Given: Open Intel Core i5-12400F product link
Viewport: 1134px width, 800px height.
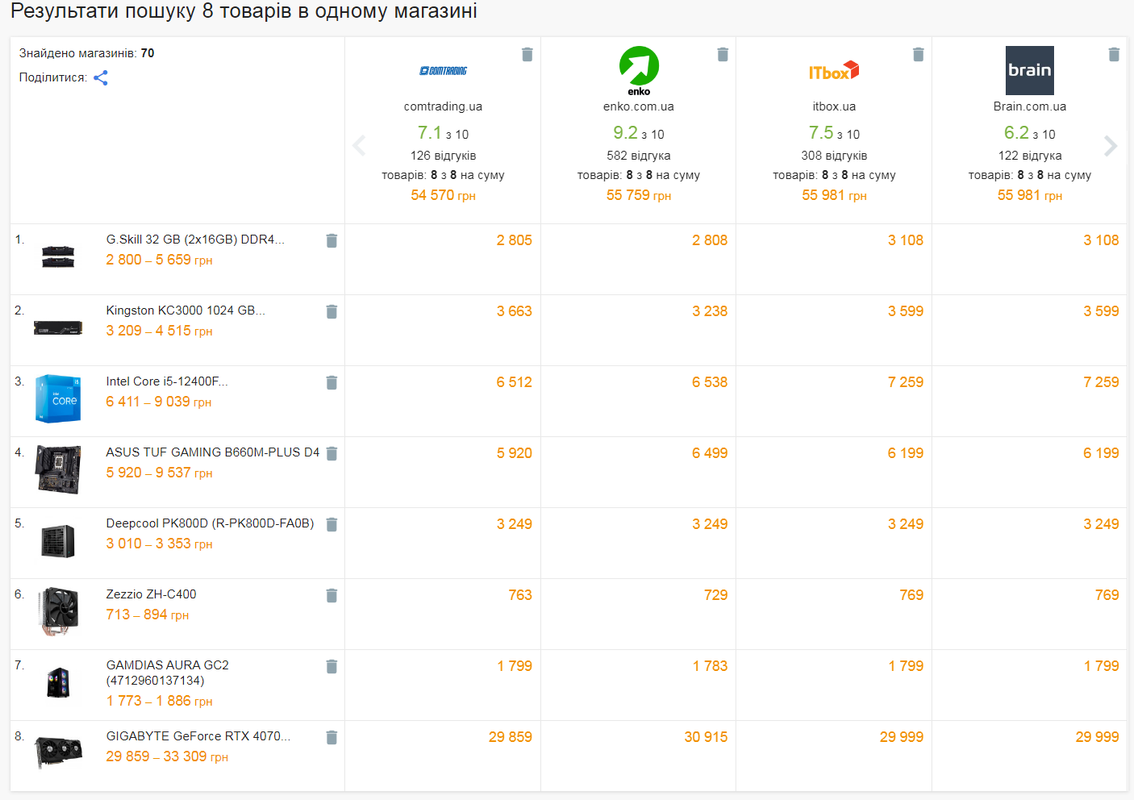Looking at the screenshot, I should [167, 381].
